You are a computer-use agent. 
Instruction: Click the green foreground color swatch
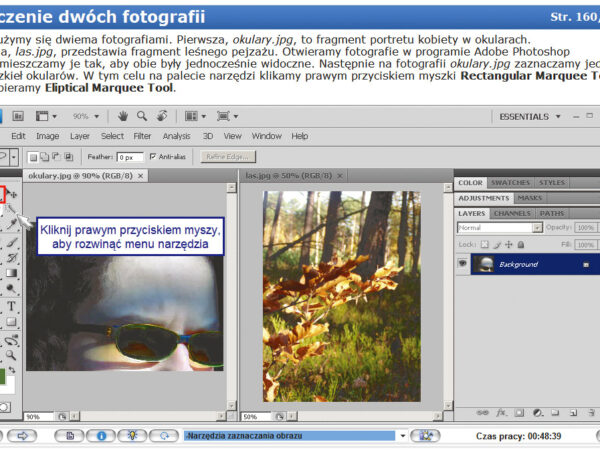[3, 378]
